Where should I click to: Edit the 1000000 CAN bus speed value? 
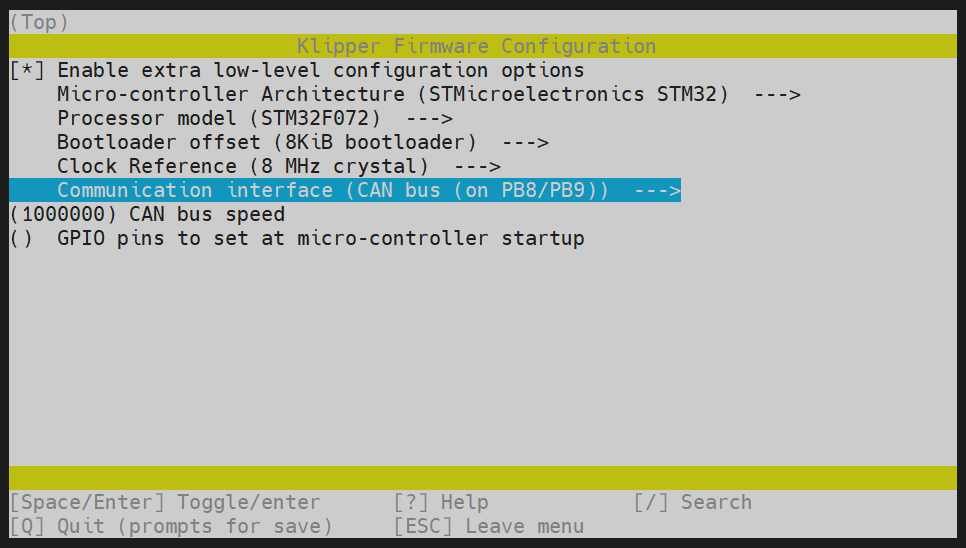coord(63,215)
